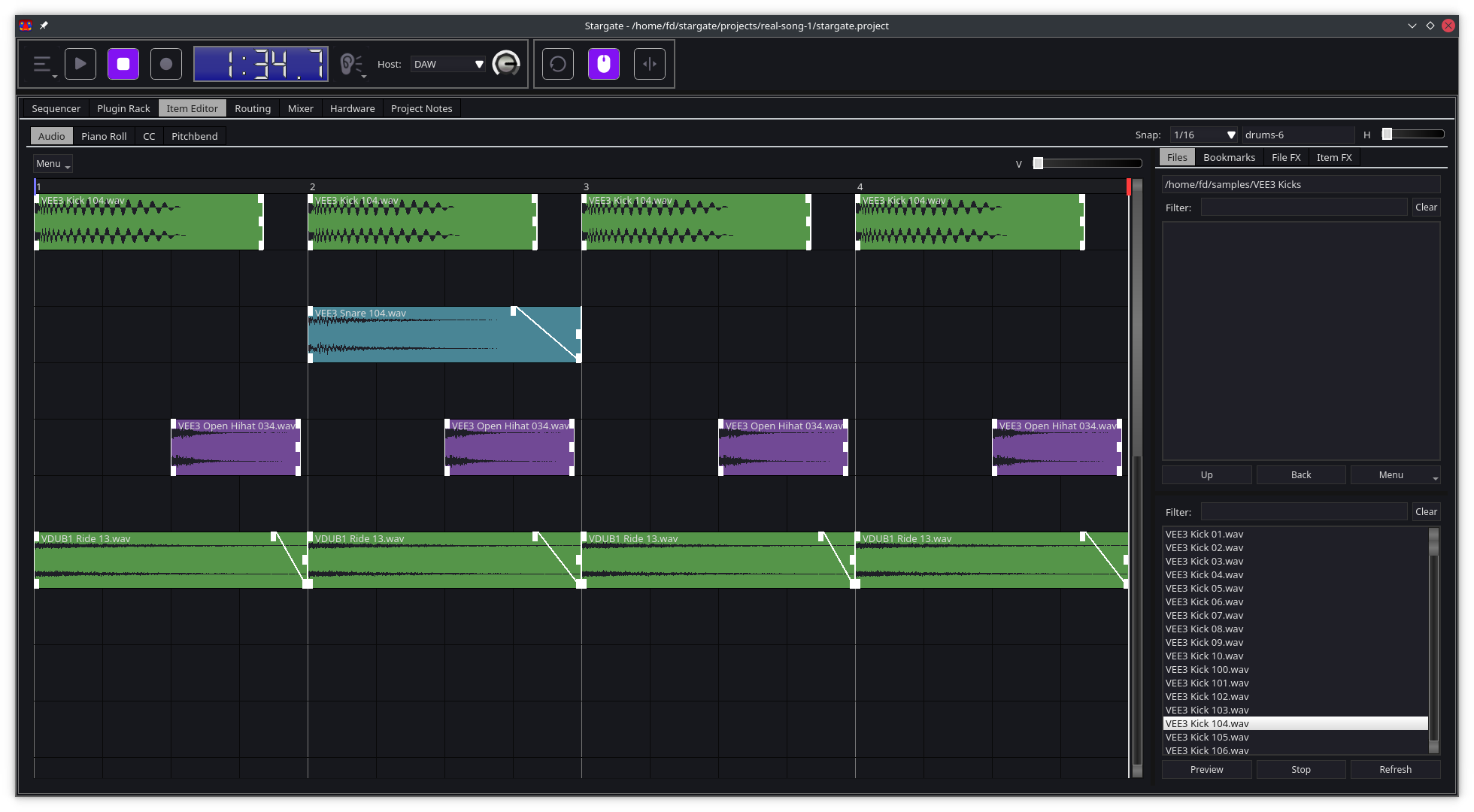Open the file browser Menu dropdown
Screen dimensions: 1474x812
click(1395, 475)
